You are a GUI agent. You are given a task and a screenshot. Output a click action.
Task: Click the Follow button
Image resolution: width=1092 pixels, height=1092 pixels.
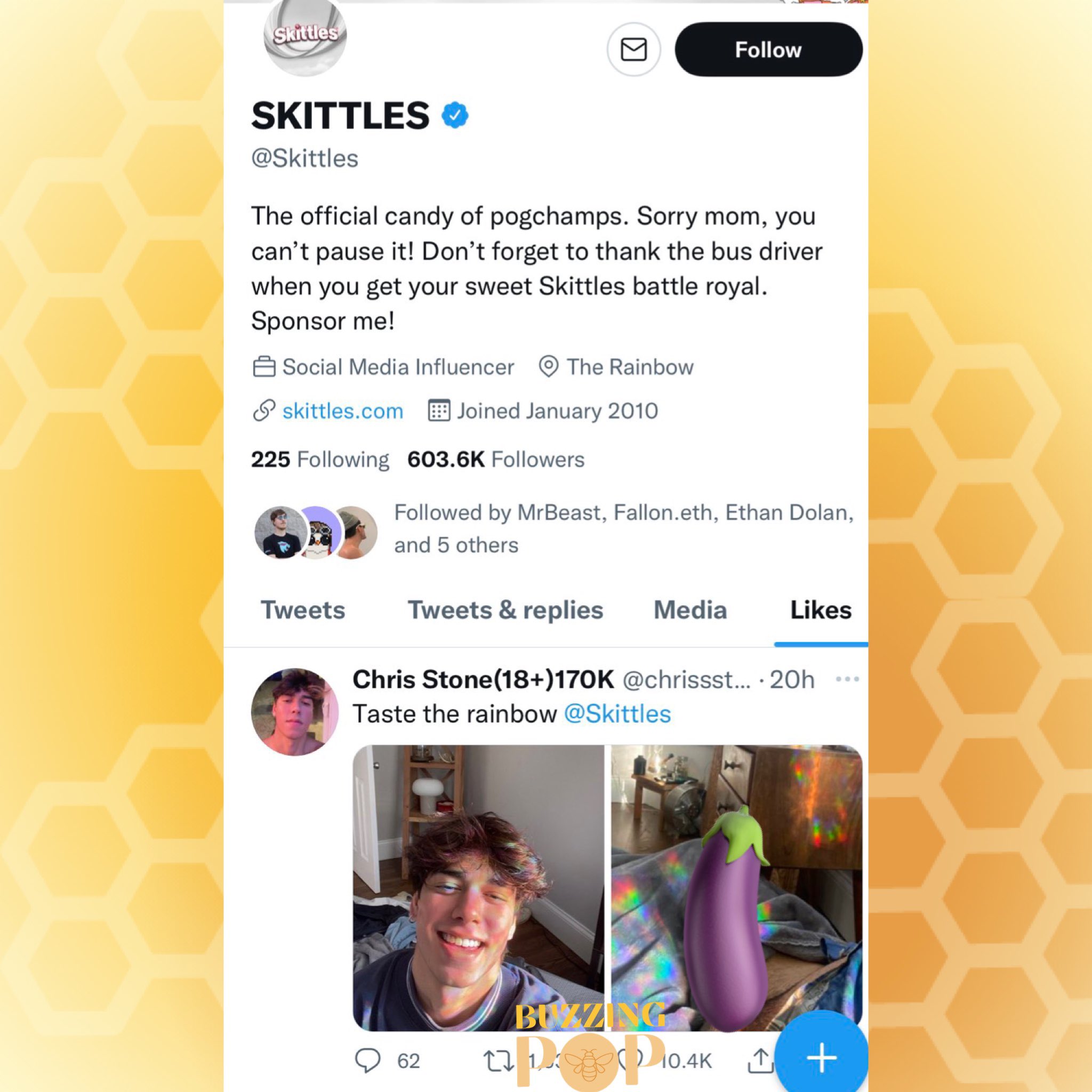(x=768, y=50)
